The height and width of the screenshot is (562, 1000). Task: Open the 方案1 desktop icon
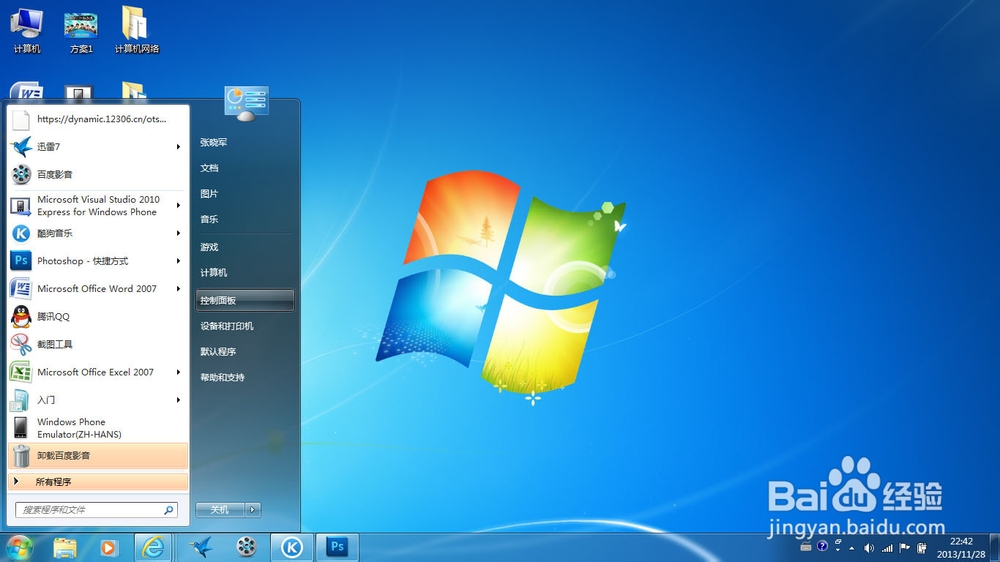[x=81, y=31]
